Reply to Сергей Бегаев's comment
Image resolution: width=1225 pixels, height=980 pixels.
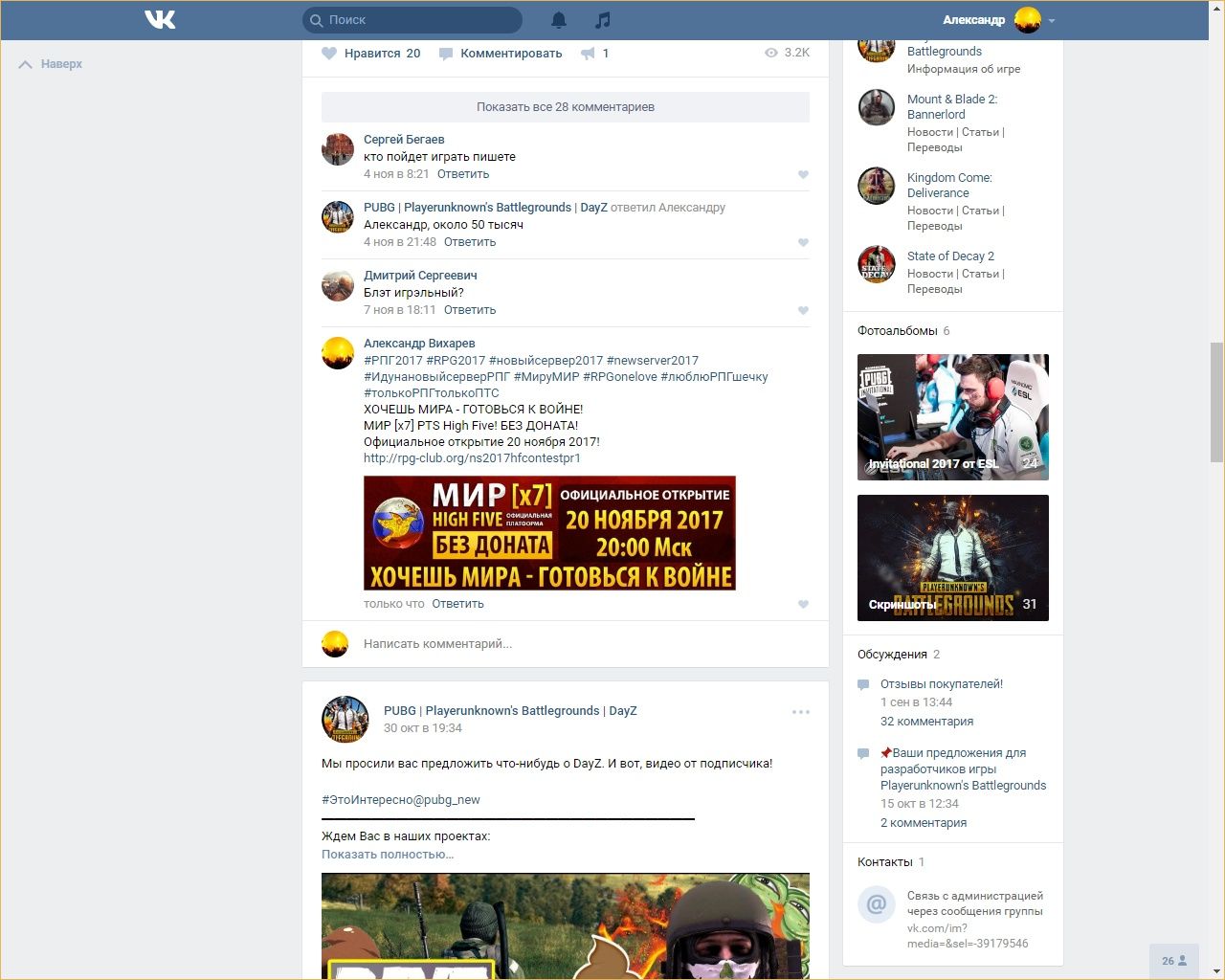[463, 174]
